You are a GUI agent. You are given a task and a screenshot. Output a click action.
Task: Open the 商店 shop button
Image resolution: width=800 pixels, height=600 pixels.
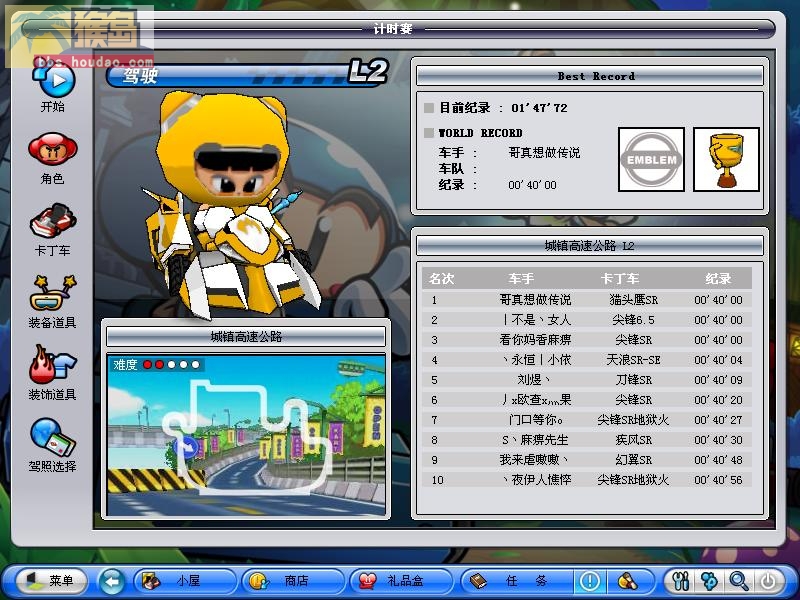tap(293, 581)
